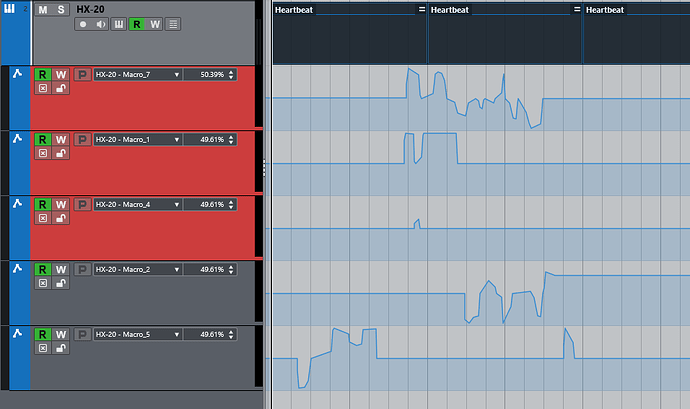Lock the Macro_5 automation lane
This screenshot has height=409, width=690.
(61, 348)
